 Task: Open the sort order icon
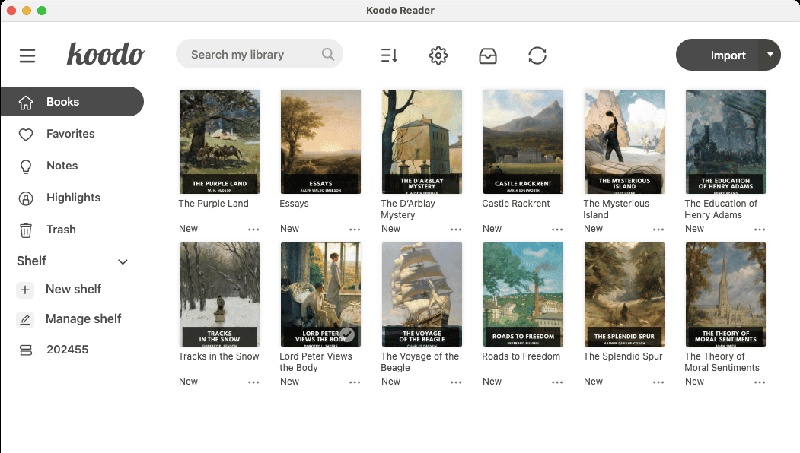pyautogui.click(x=389, y=55)
